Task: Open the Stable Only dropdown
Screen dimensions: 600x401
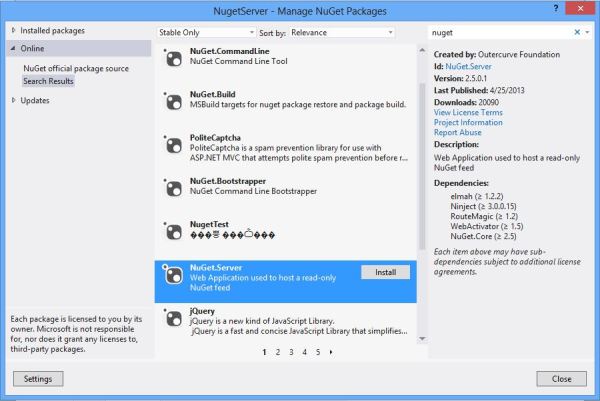Action: [203, 32]
